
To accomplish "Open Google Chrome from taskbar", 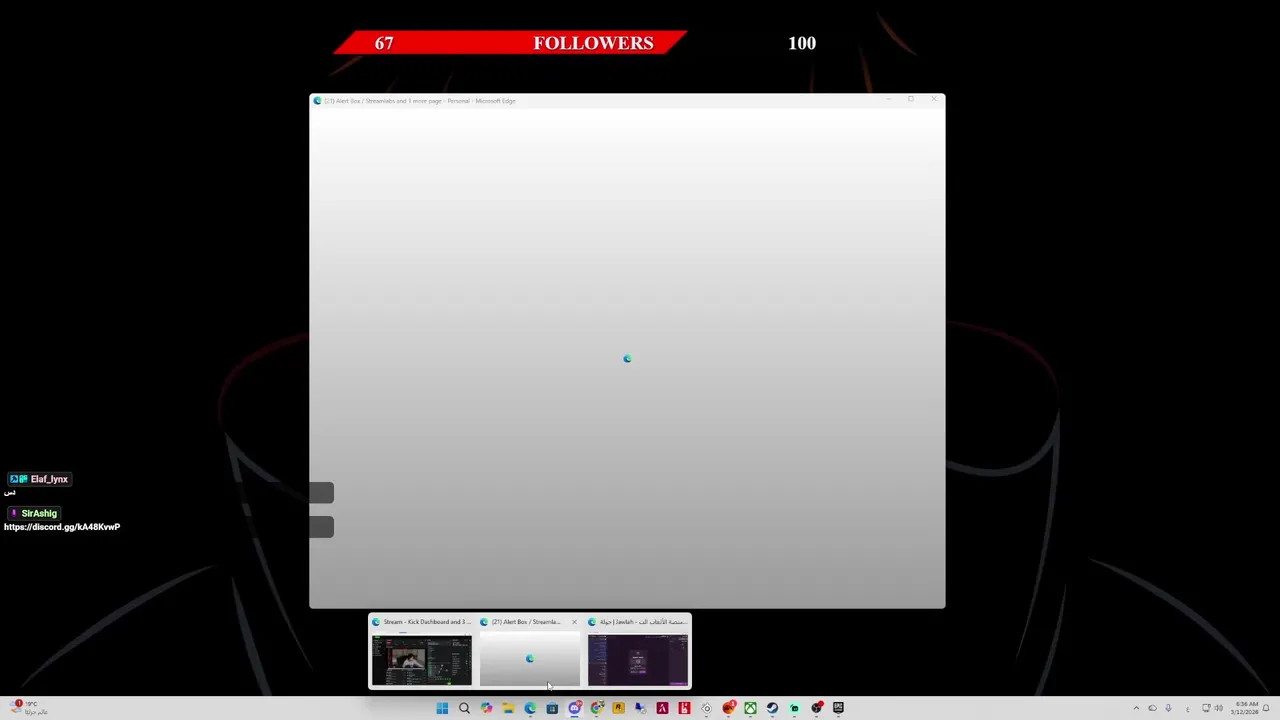I will 596,708.
